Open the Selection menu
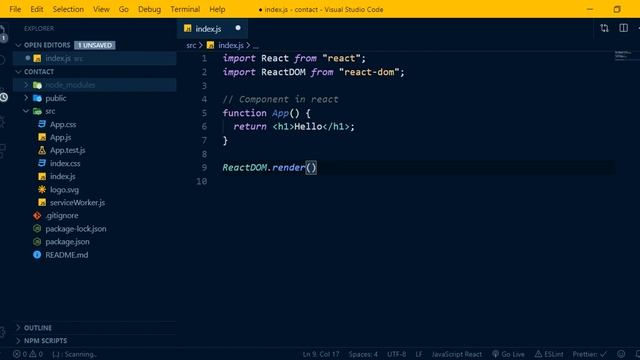This screenshot has width=640, height=360. coord(68,9)
